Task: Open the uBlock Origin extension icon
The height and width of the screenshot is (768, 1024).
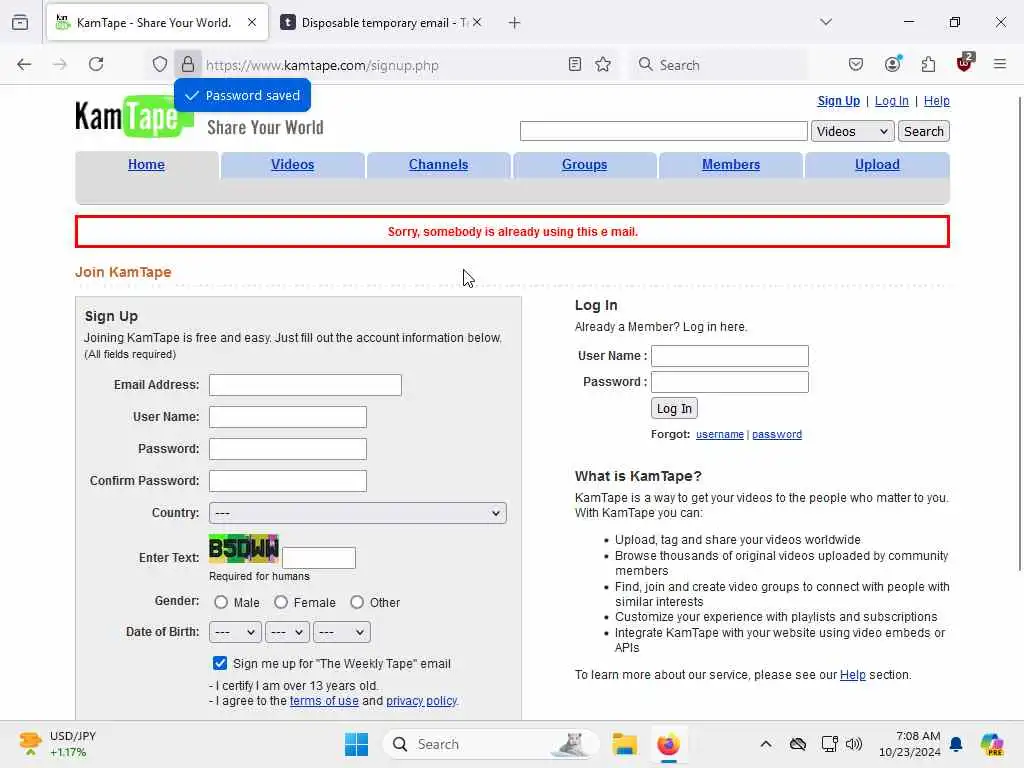Action: tap(965, 63)
